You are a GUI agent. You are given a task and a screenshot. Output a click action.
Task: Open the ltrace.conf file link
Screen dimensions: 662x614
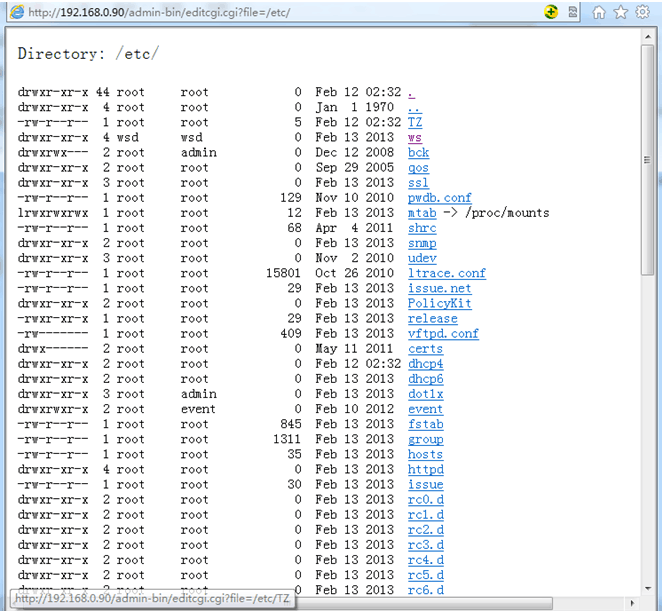tap(446, 273)
